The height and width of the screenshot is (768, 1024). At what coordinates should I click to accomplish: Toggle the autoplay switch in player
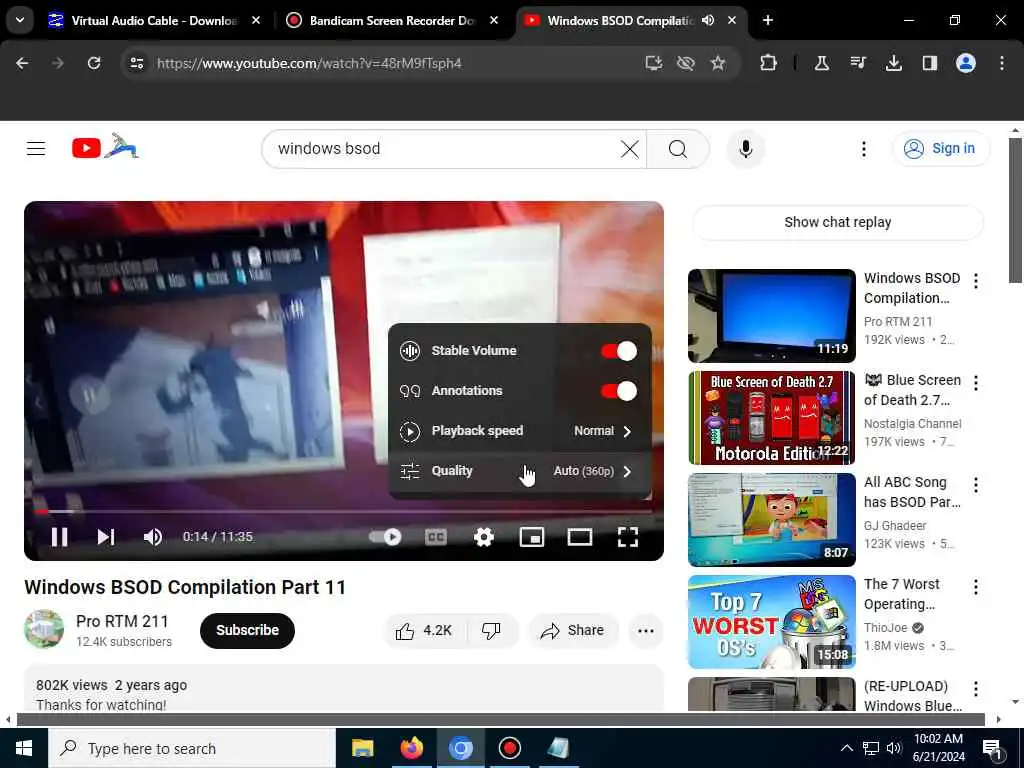tap(385, 537)
